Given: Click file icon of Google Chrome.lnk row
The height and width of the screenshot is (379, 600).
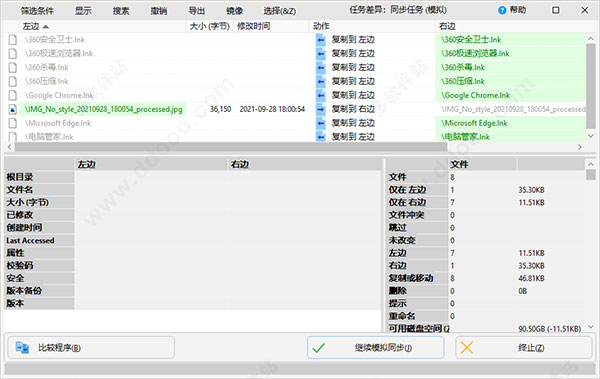Looking at the screenshot, I should pos(13,95).
